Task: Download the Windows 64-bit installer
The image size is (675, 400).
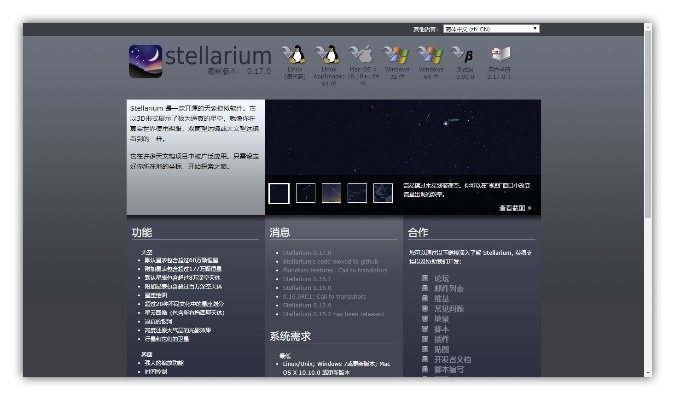Action: pos(431,57)
